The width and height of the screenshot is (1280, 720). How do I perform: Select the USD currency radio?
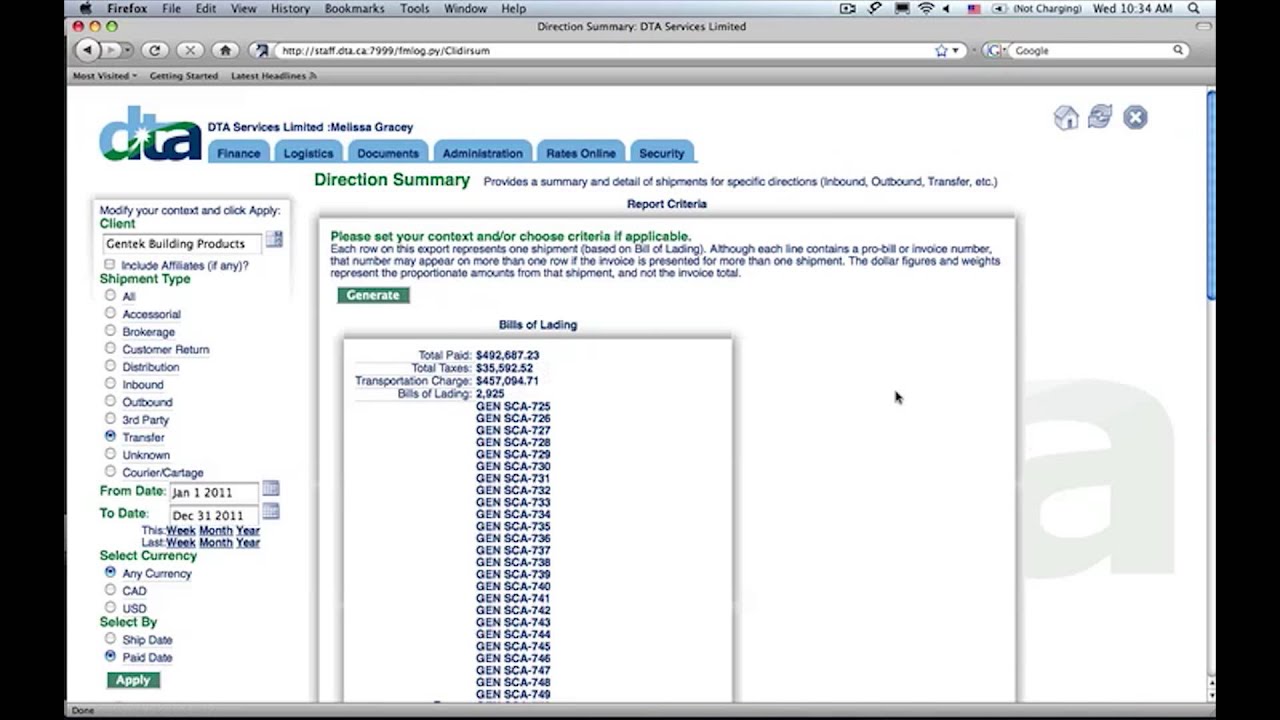click(x=110, y=607)
